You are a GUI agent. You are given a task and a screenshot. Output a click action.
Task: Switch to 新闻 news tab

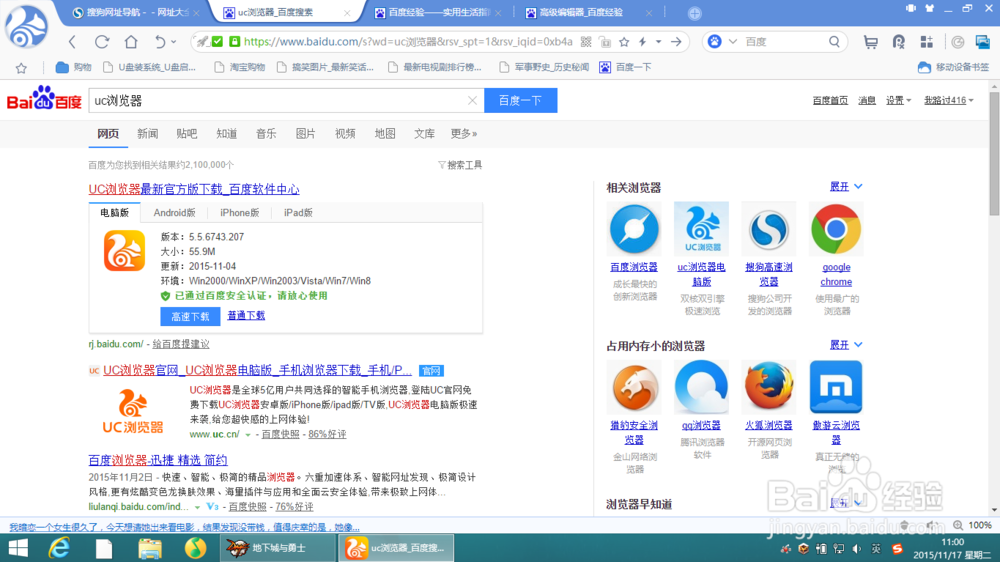[147, 134]
